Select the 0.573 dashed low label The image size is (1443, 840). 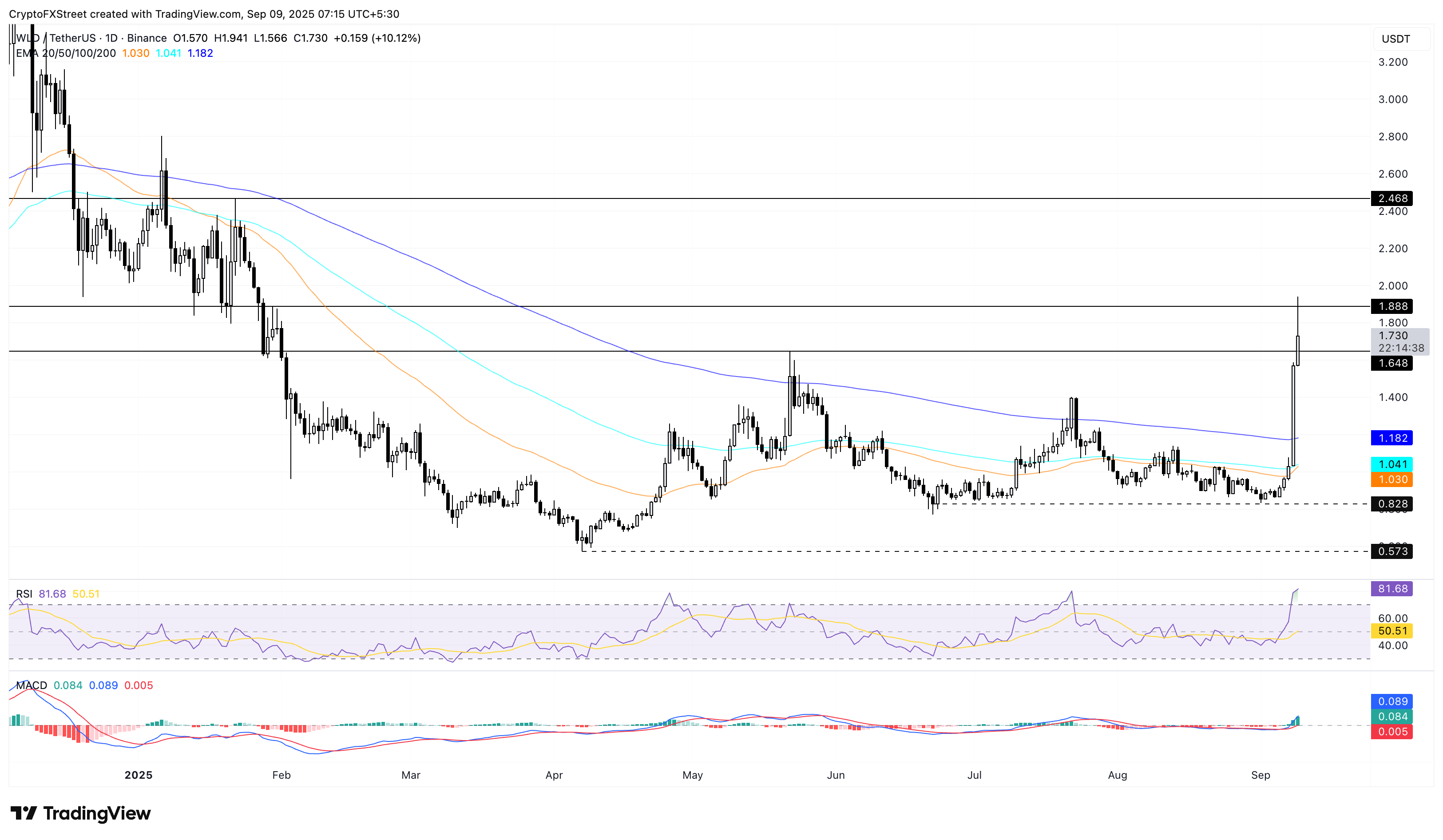(x=1391, y=551)
